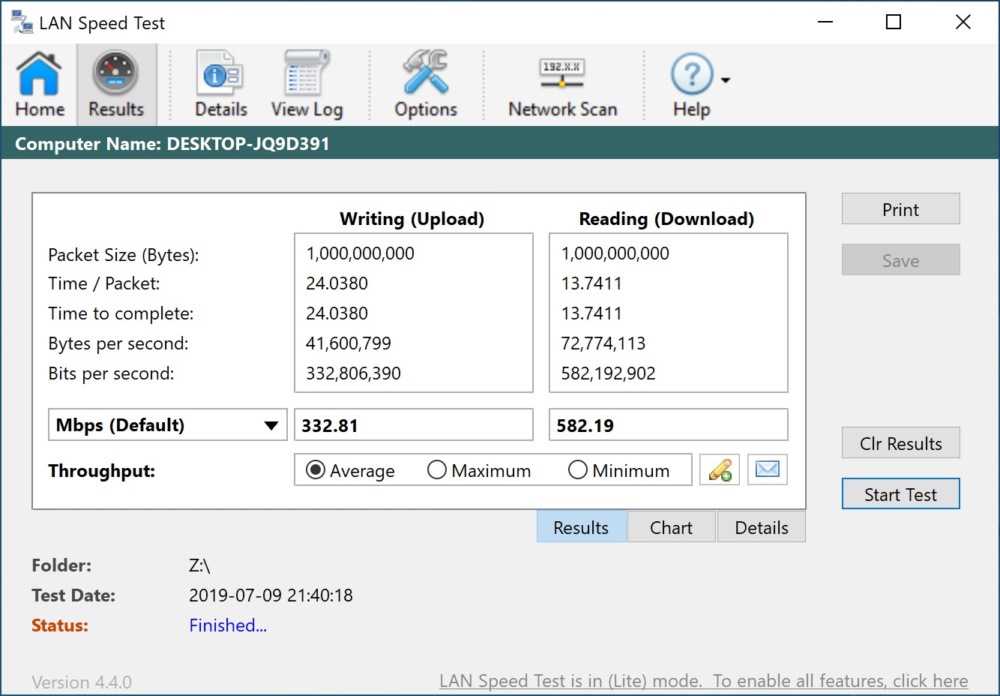This screenshot has width=1000, height=696.
Task: Click the download speed field 582.19
Action: pyautogui.click(x=668, y=425)
